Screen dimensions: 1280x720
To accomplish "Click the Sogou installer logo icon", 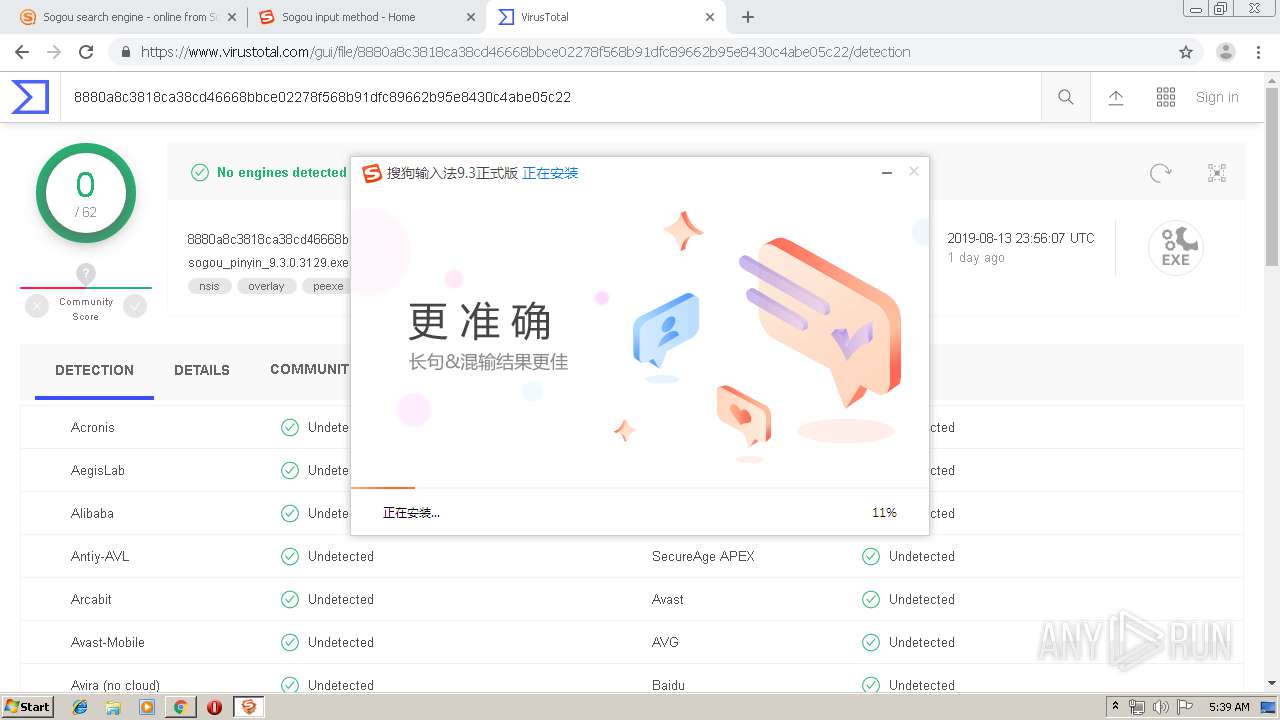I will pos(372,173).
